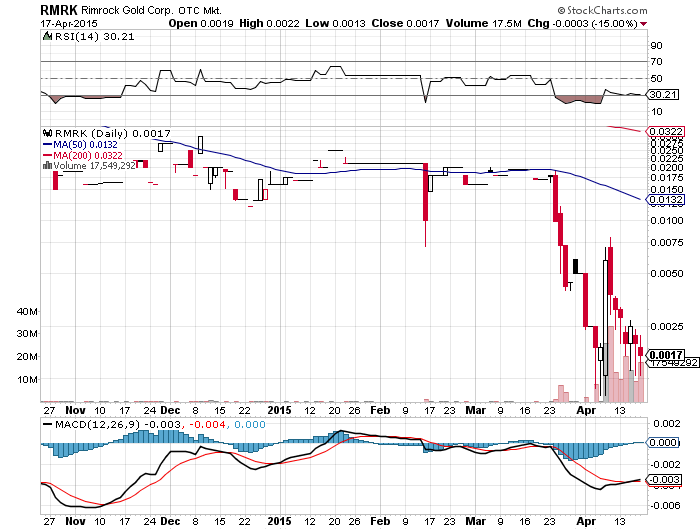This screenshot has width=700, height=530.
Task: Click the Rimrock Gold Corp. company name
Action: 127,10
